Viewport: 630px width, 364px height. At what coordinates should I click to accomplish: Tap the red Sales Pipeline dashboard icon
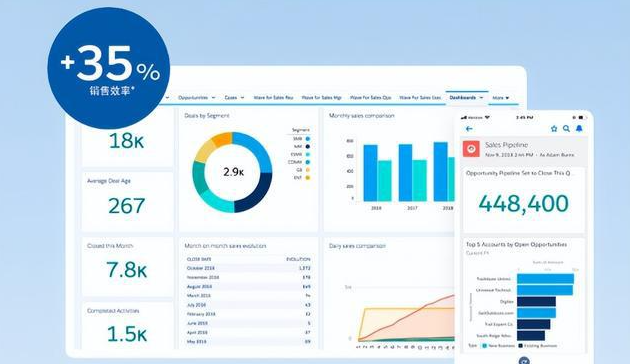[x=471, y=149]
